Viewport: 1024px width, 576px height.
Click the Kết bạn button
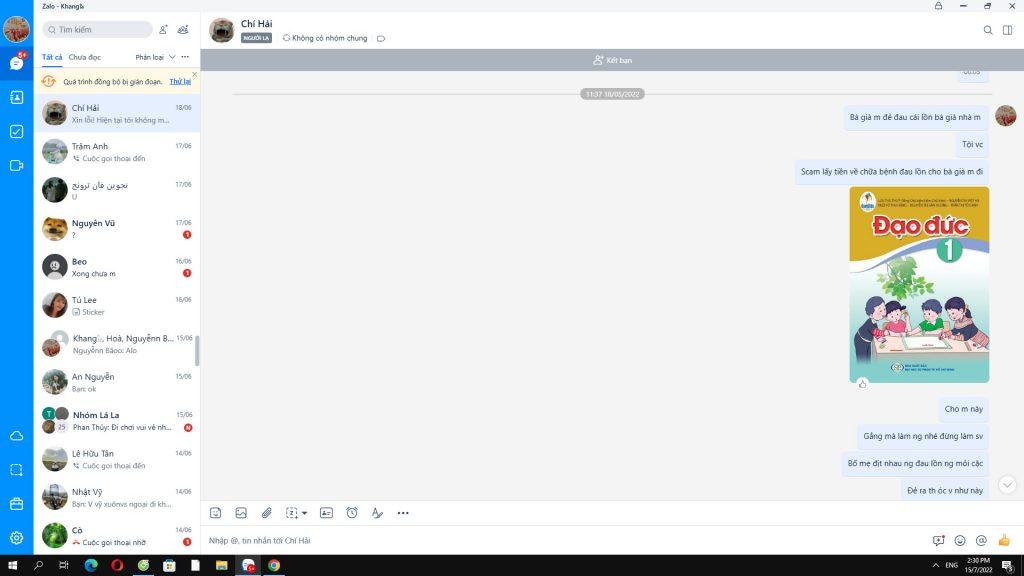tap(612, 60)
